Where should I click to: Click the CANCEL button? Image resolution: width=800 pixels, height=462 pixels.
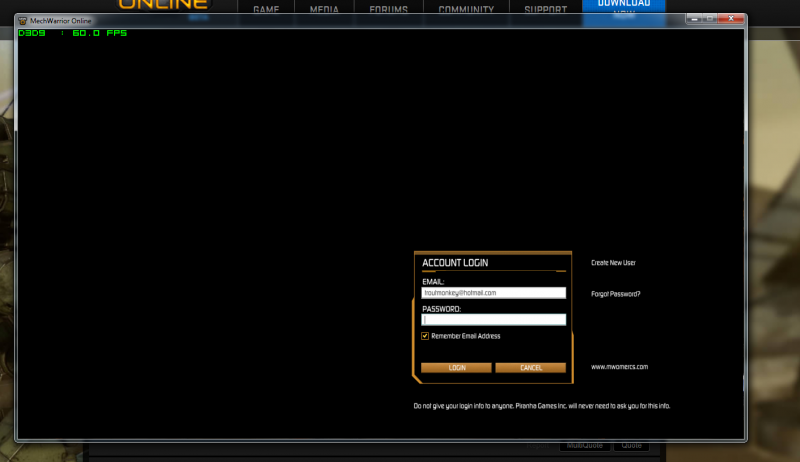pyautogui.click(x=531, y=368)
